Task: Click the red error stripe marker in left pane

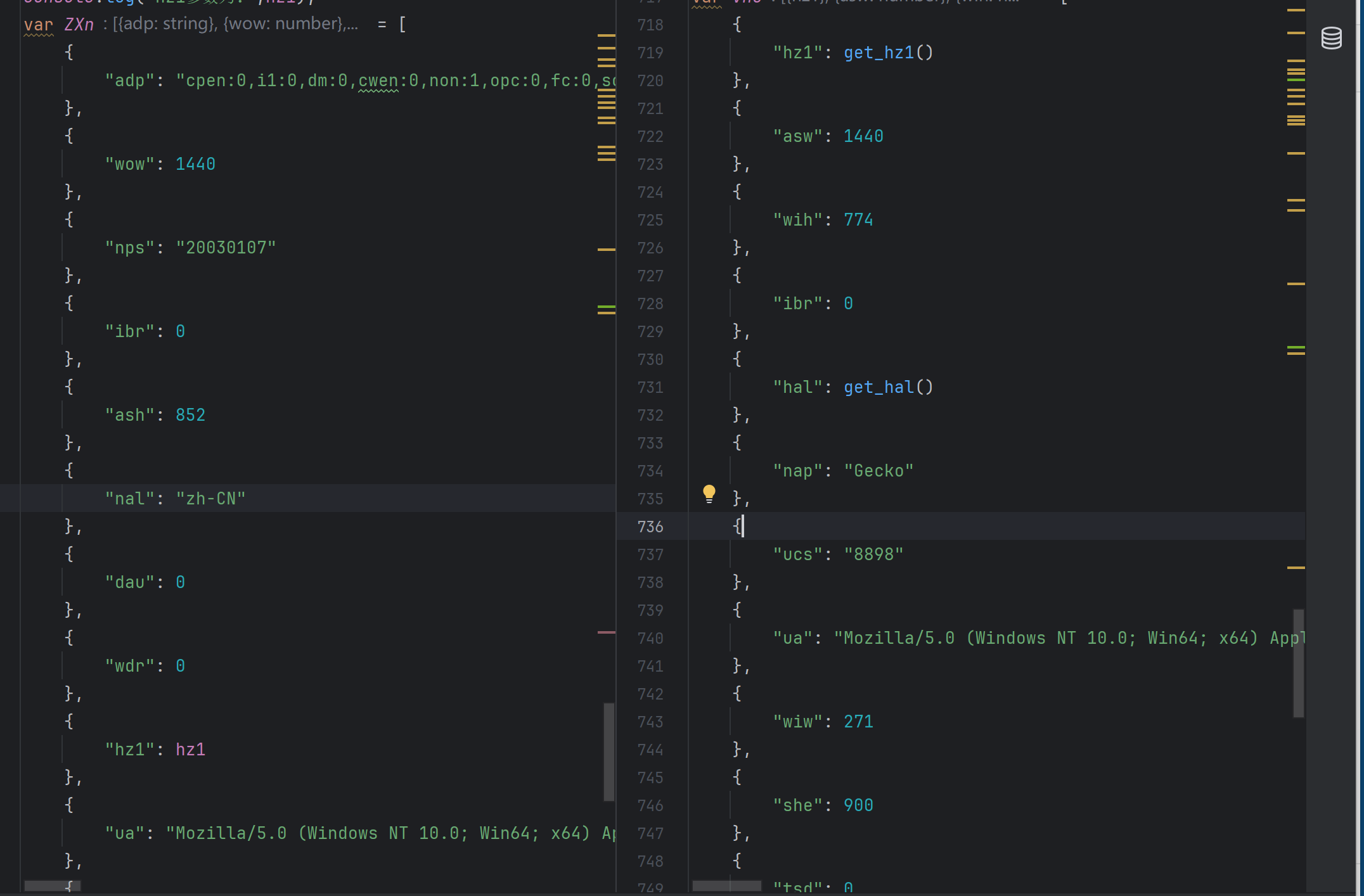Action: tap(606, 632)
